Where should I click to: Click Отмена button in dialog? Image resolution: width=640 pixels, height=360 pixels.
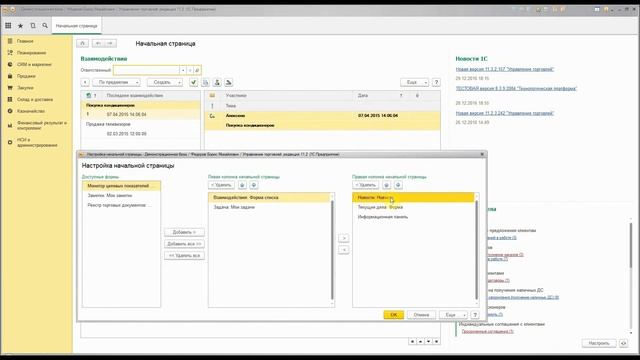click(421, 315)
